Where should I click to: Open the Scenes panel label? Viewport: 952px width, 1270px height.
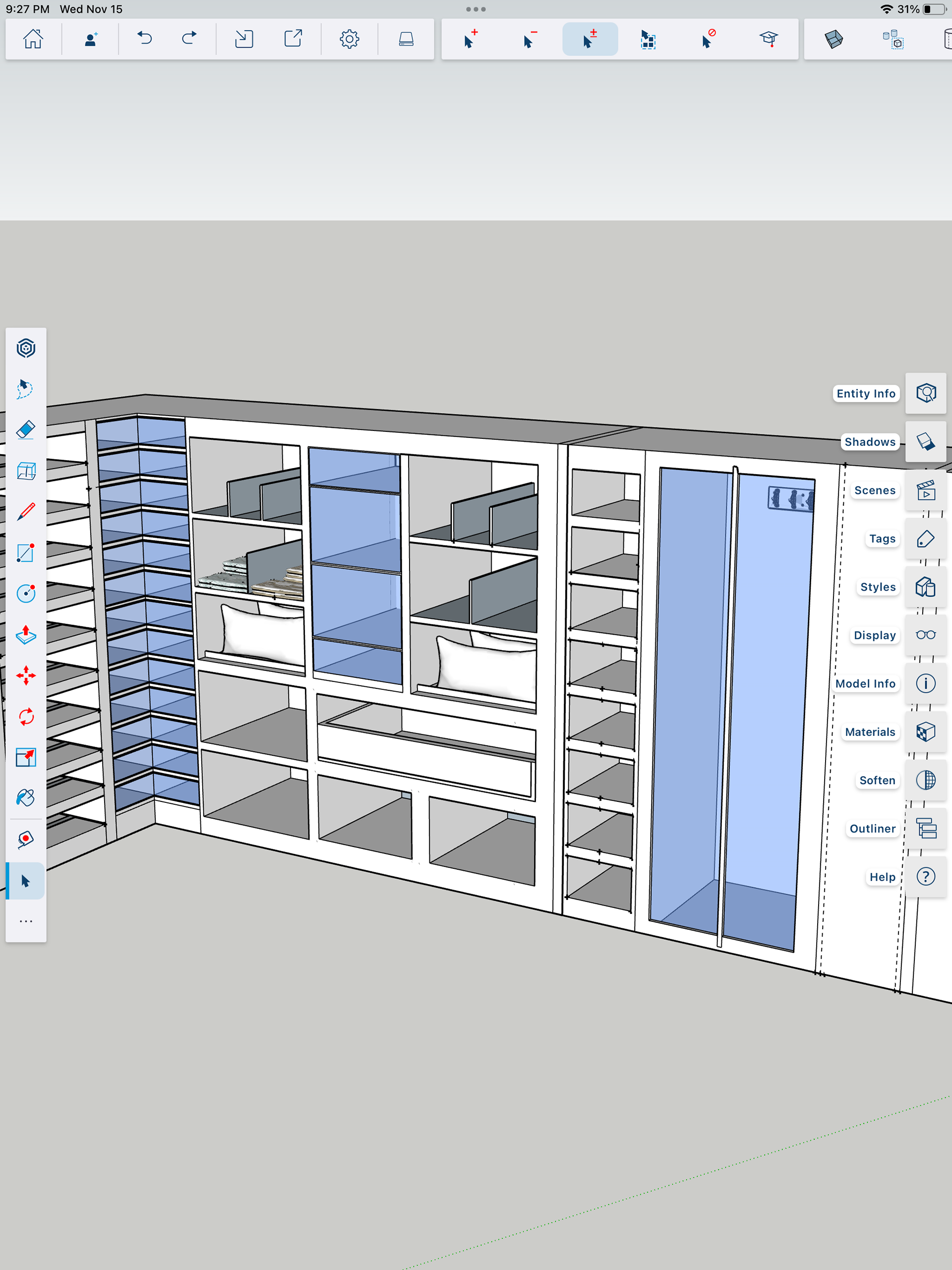pyautogui.click(x=874, y=490)
